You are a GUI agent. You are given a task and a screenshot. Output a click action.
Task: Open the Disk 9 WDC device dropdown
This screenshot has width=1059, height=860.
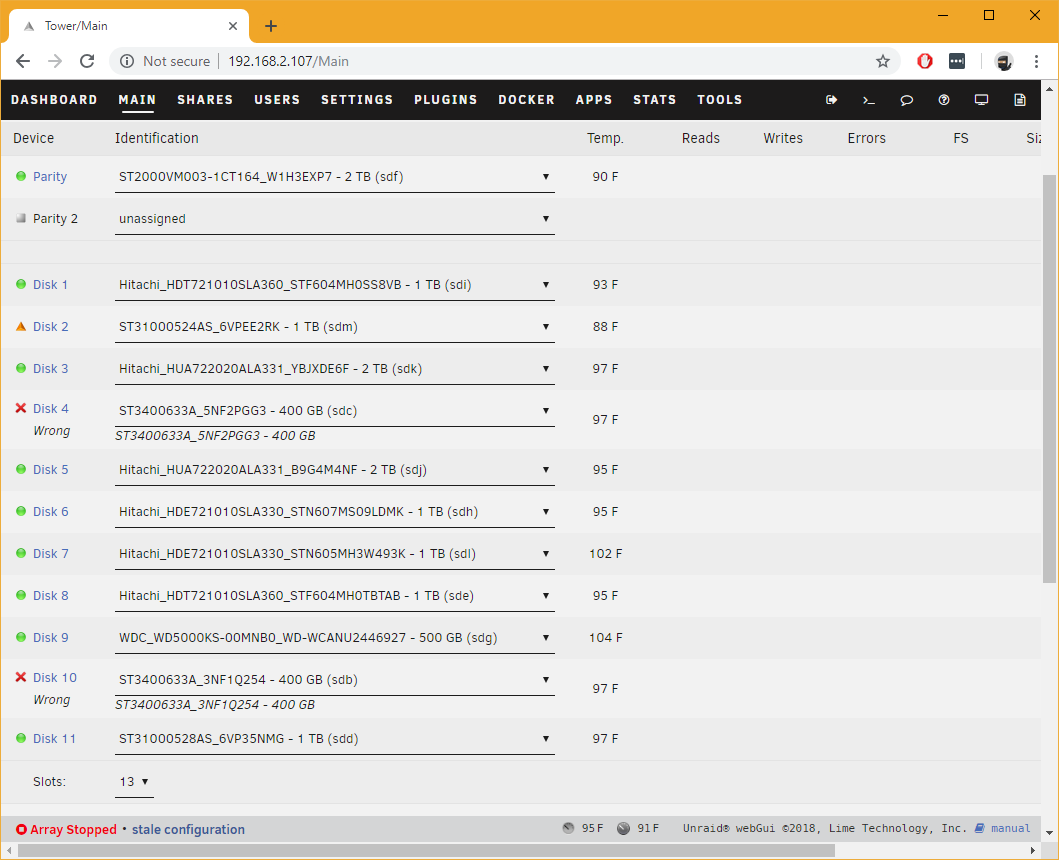coord(334,638)
